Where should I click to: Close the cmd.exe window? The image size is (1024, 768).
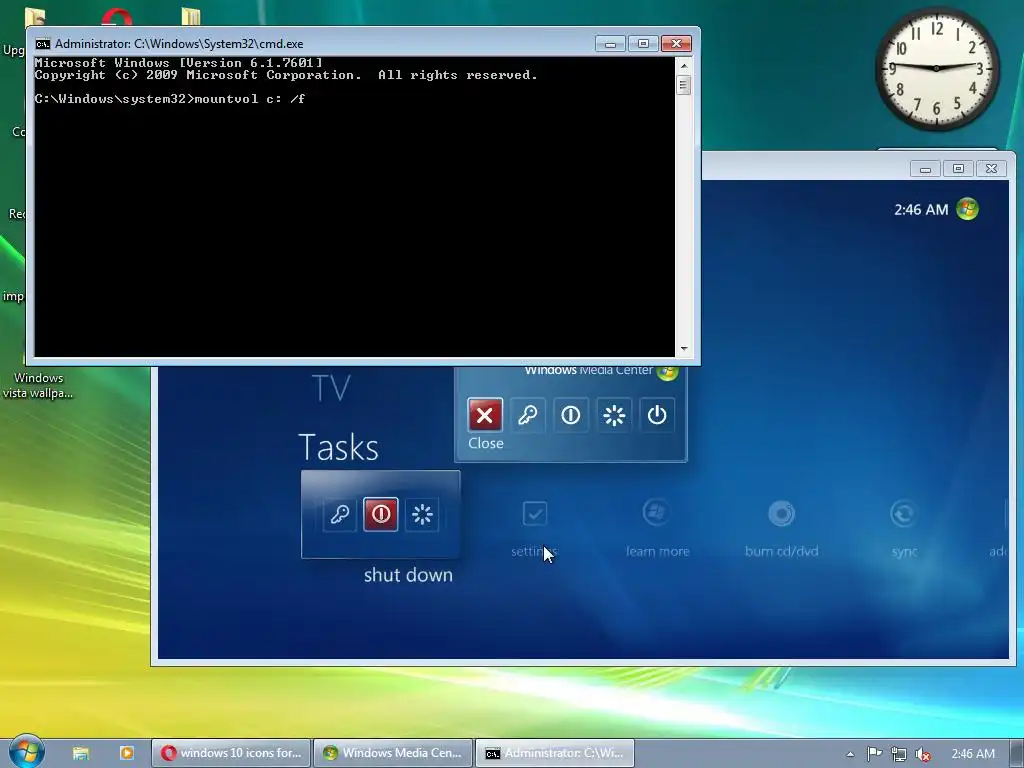tap(676, 44)
